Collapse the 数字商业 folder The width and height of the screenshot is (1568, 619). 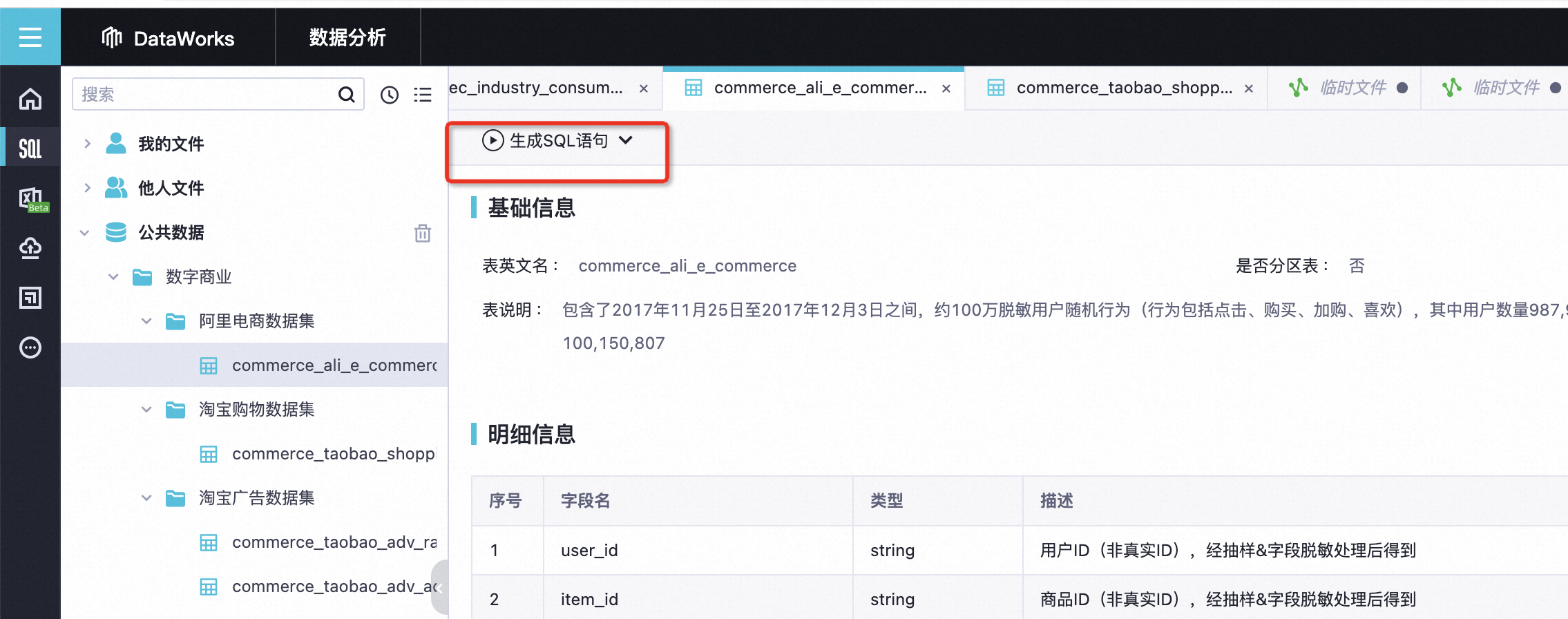point(113,277)
